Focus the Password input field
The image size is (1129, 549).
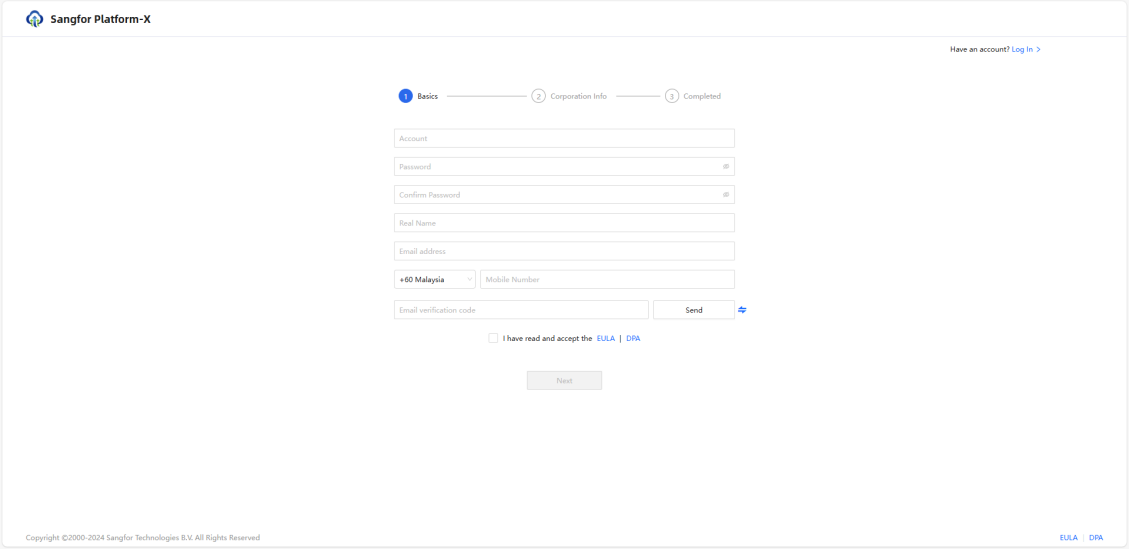[x=564, y=166]
